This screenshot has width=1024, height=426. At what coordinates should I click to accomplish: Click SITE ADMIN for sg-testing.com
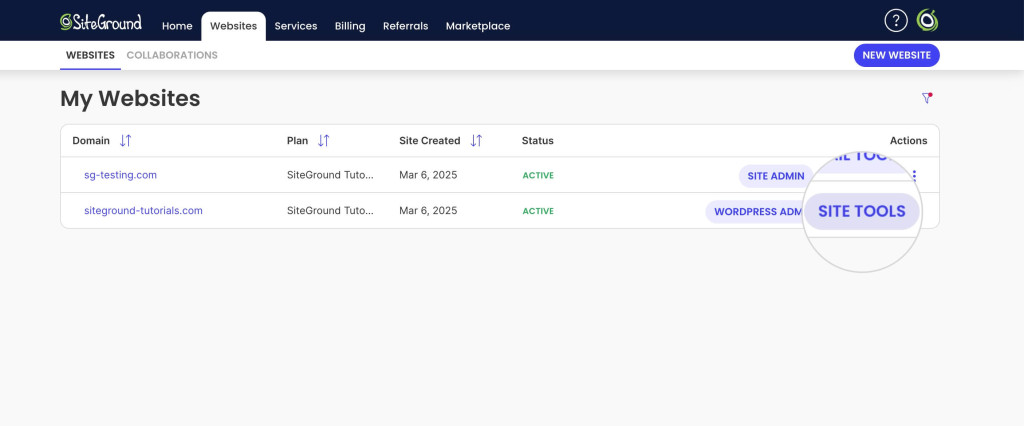click(x=776, y=176)
